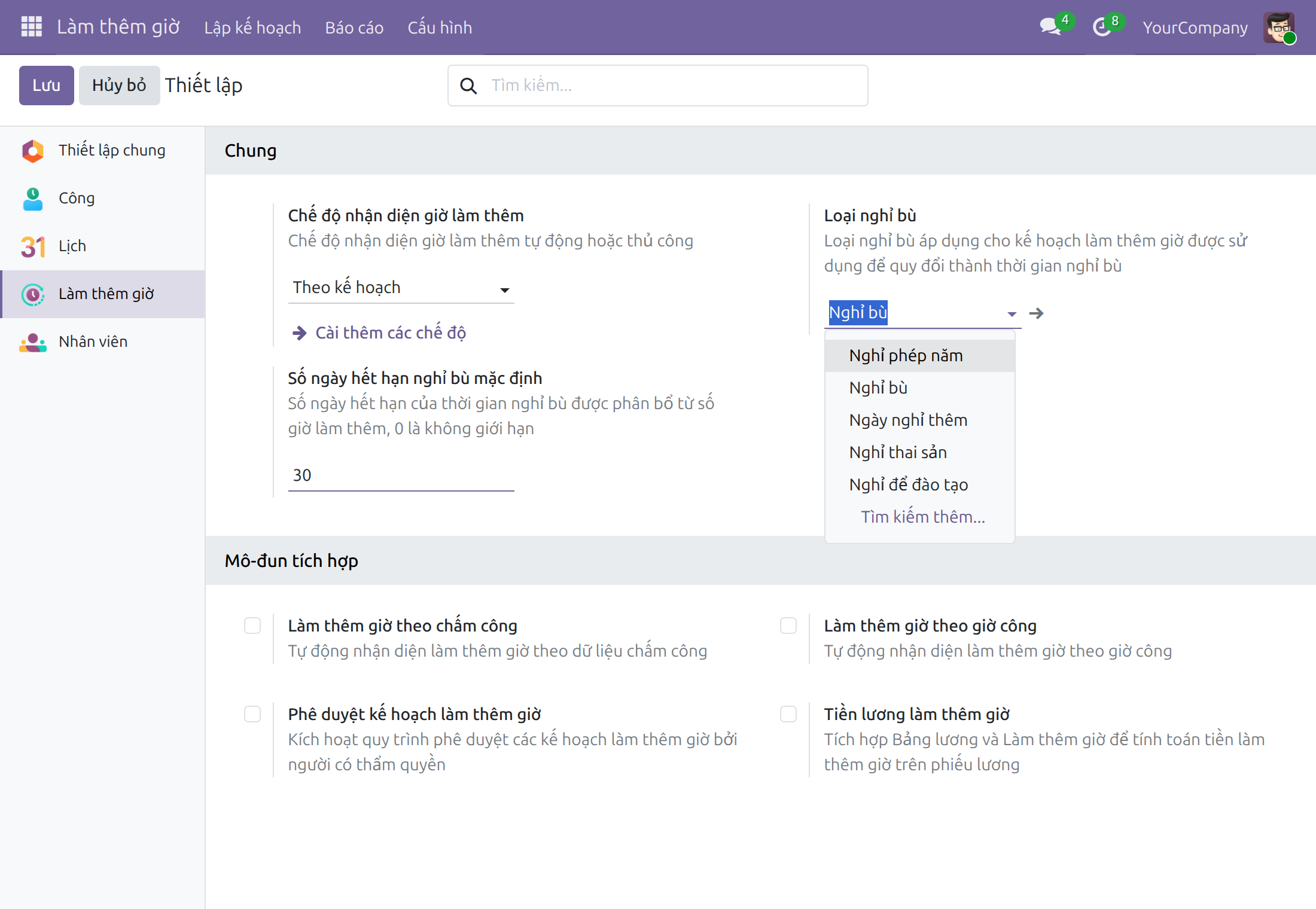Open external link arrow beside Nghỉ bù

pos(1037,313)
